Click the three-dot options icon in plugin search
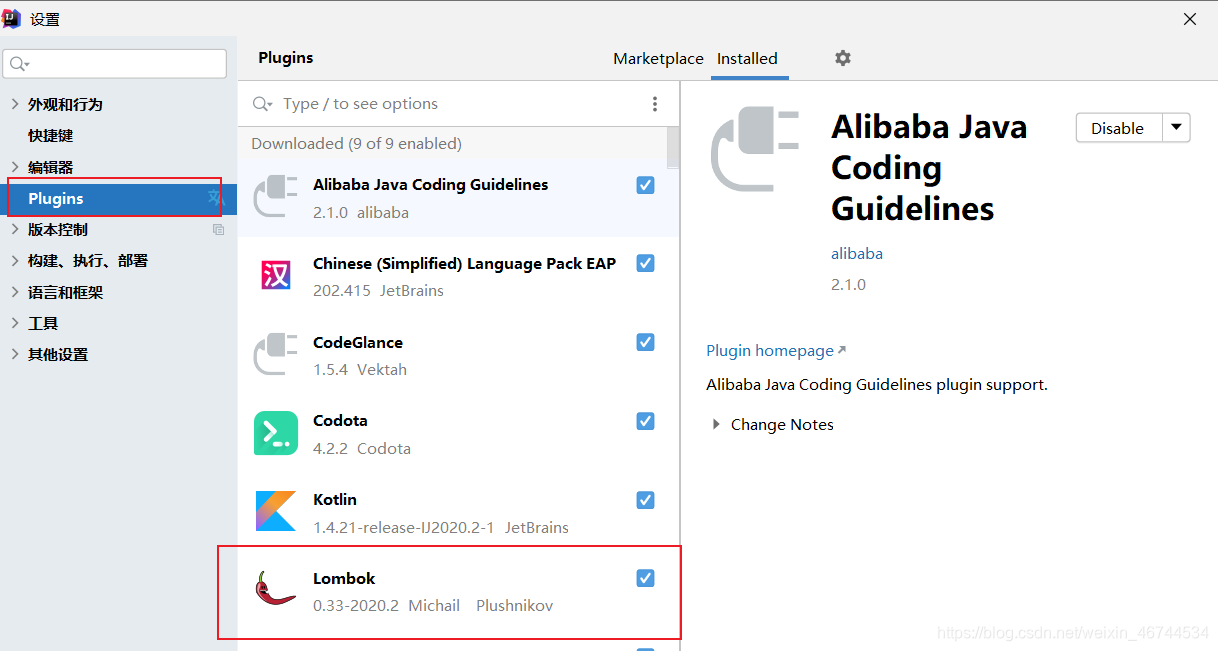The height and width of the screenshot is (651, 1218). [x=655, y=104]
